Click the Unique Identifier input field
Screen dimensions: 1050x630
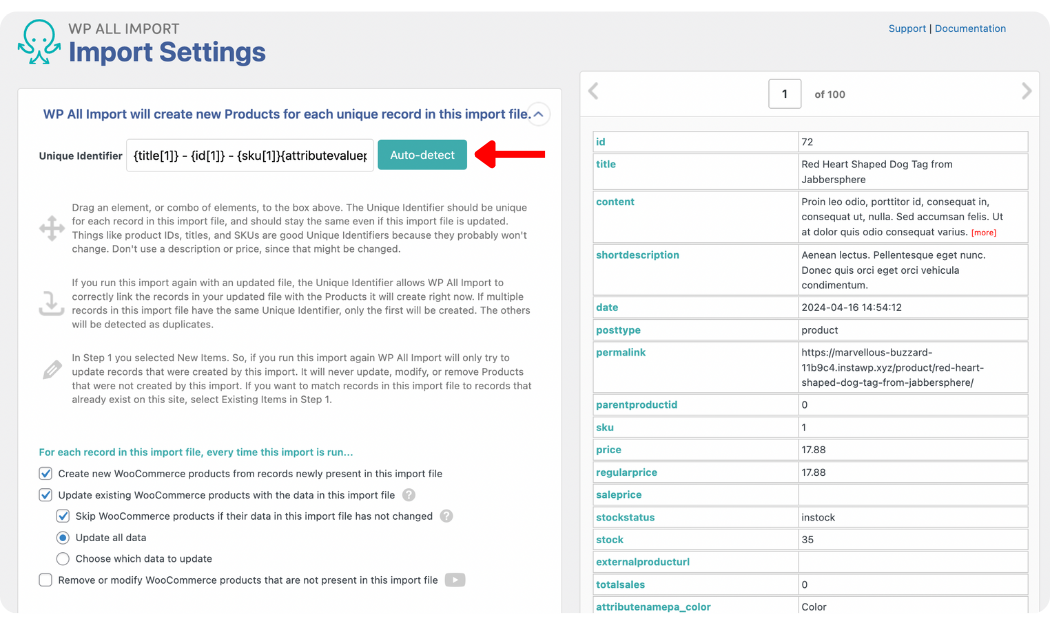pos(250,155)
